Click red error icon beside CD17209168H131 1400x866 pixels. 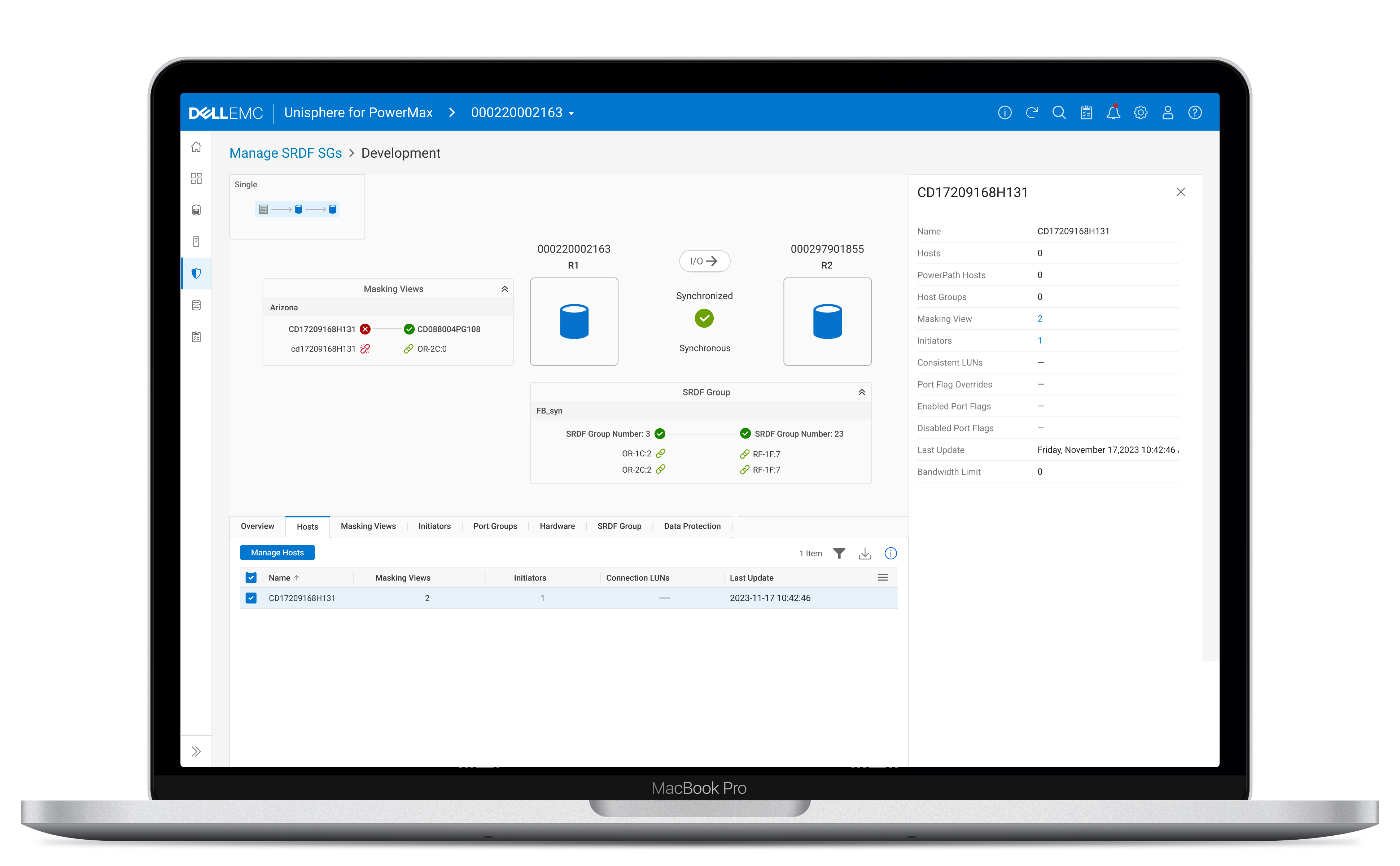pos(365,329)
